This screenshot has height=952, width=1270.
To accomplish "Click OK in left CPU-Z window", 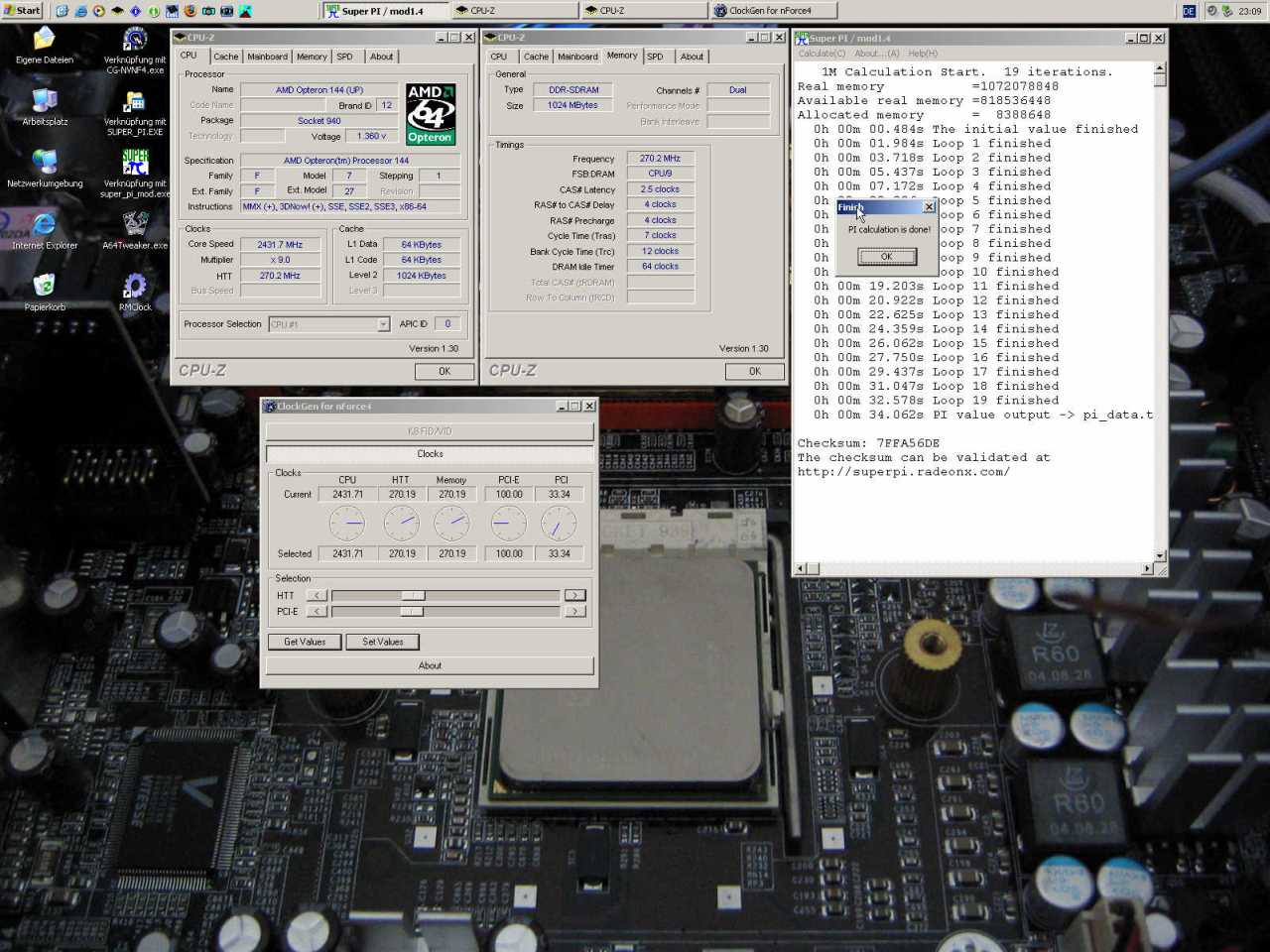I will pos(444,371).
